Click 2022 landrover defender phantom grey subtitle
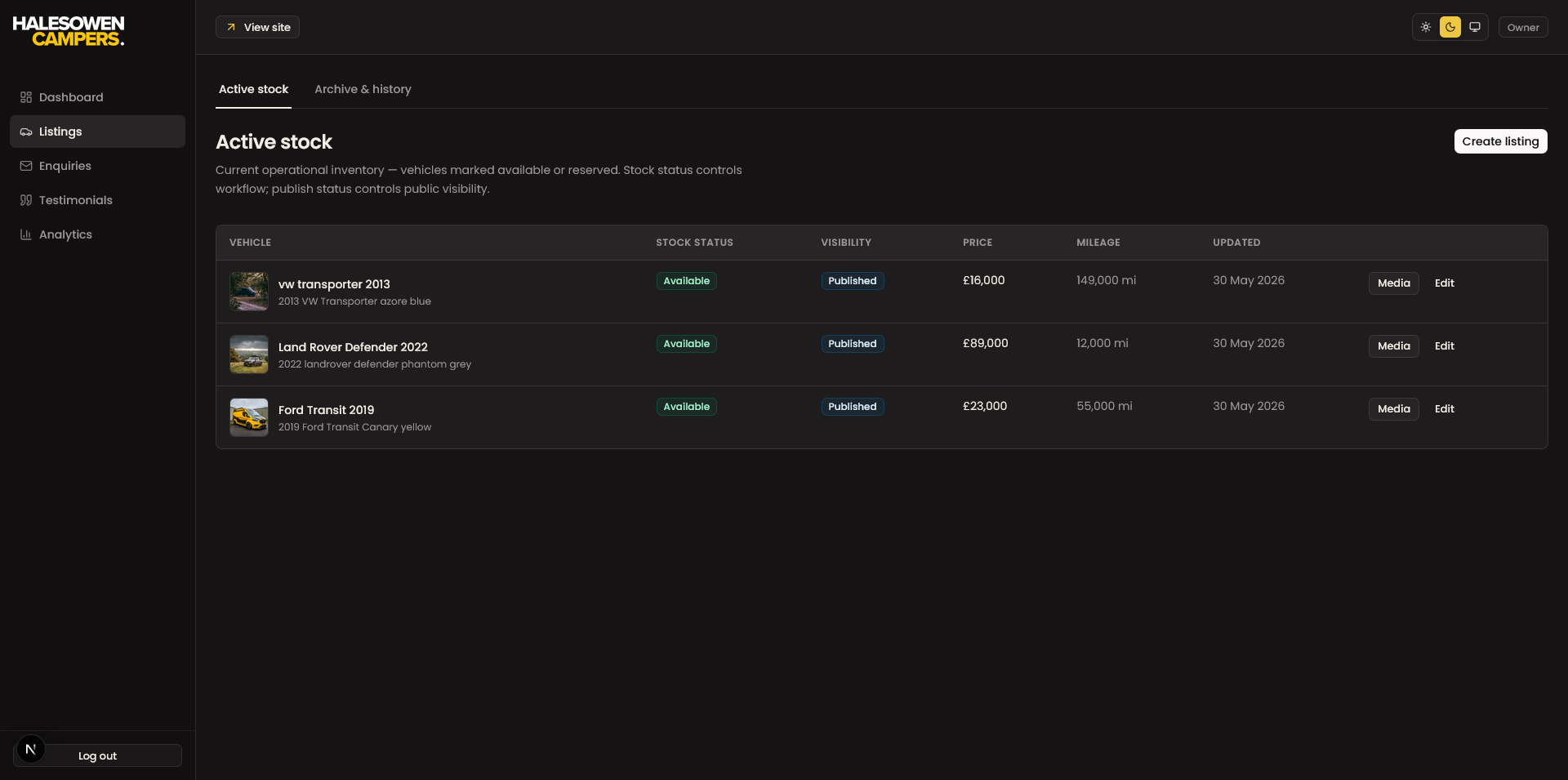1568x780 pixels. point(375,364)
